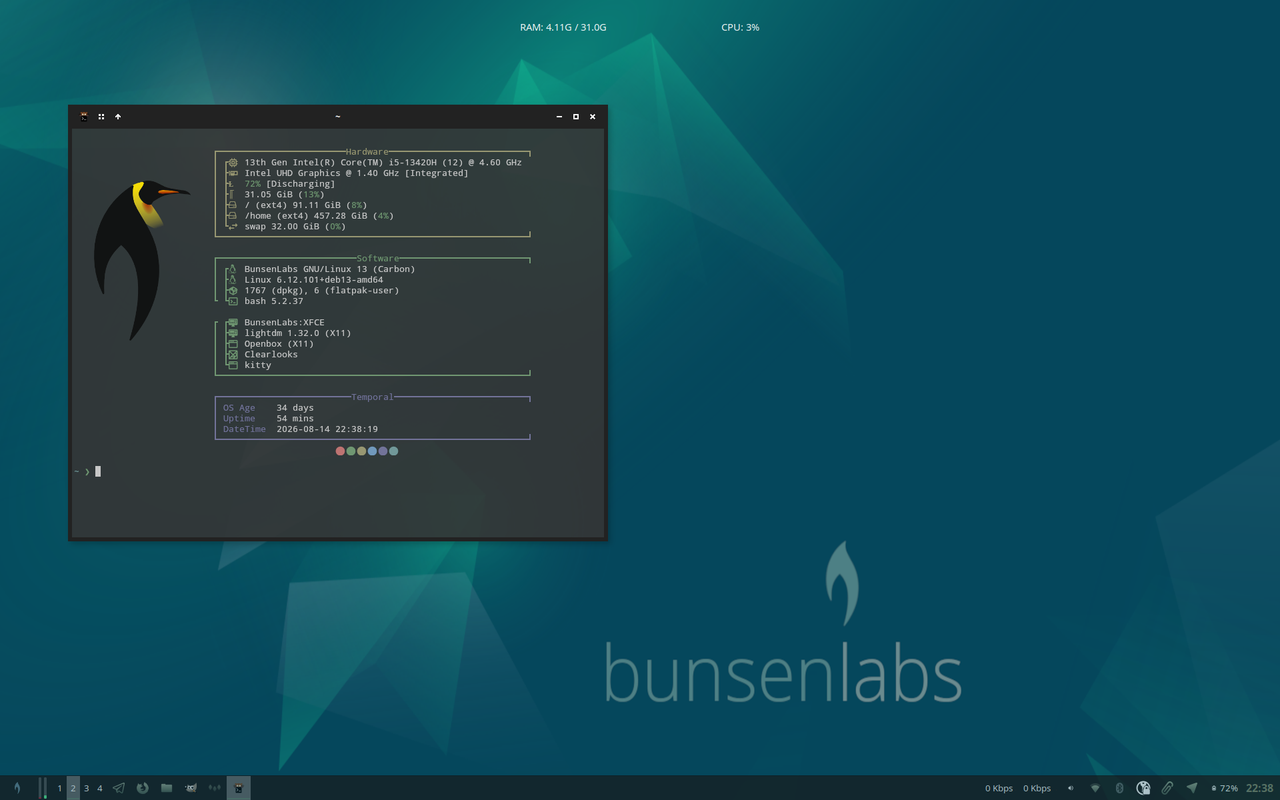This screenshot has width=1280, height=800.
Task: Click the DateTime "2026-08-14 22:38:19" value
Action: coord(327,429)
